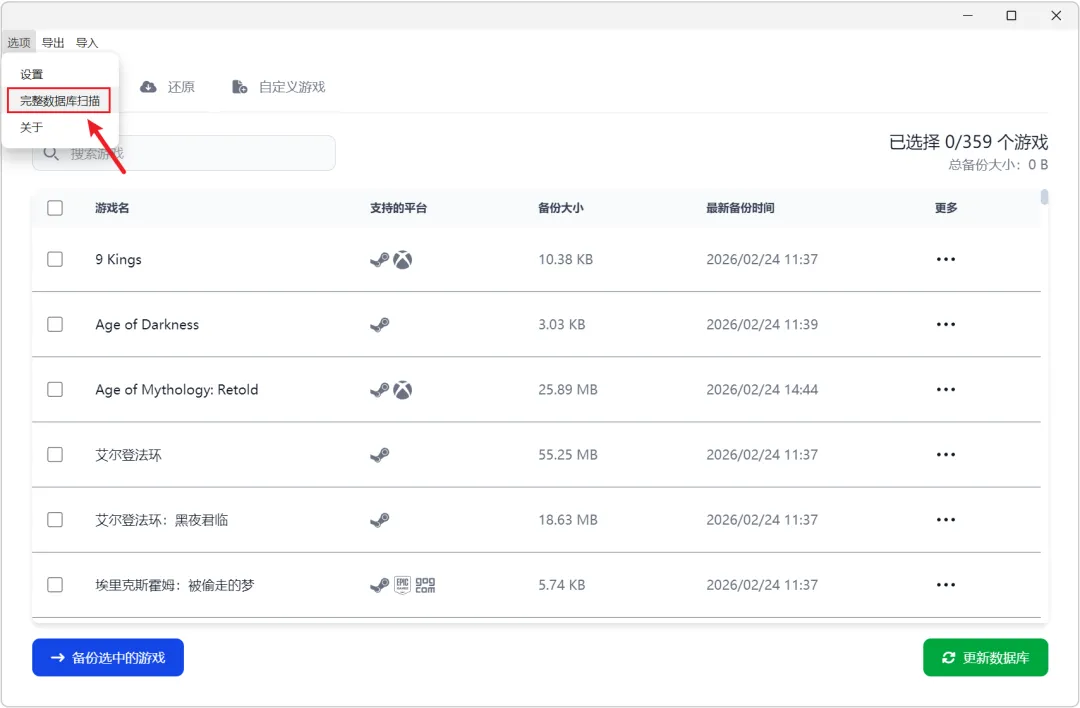Click the Xbox platform icon for 9 Kings
Screen dimensions: 1080x708
(402, 260)
